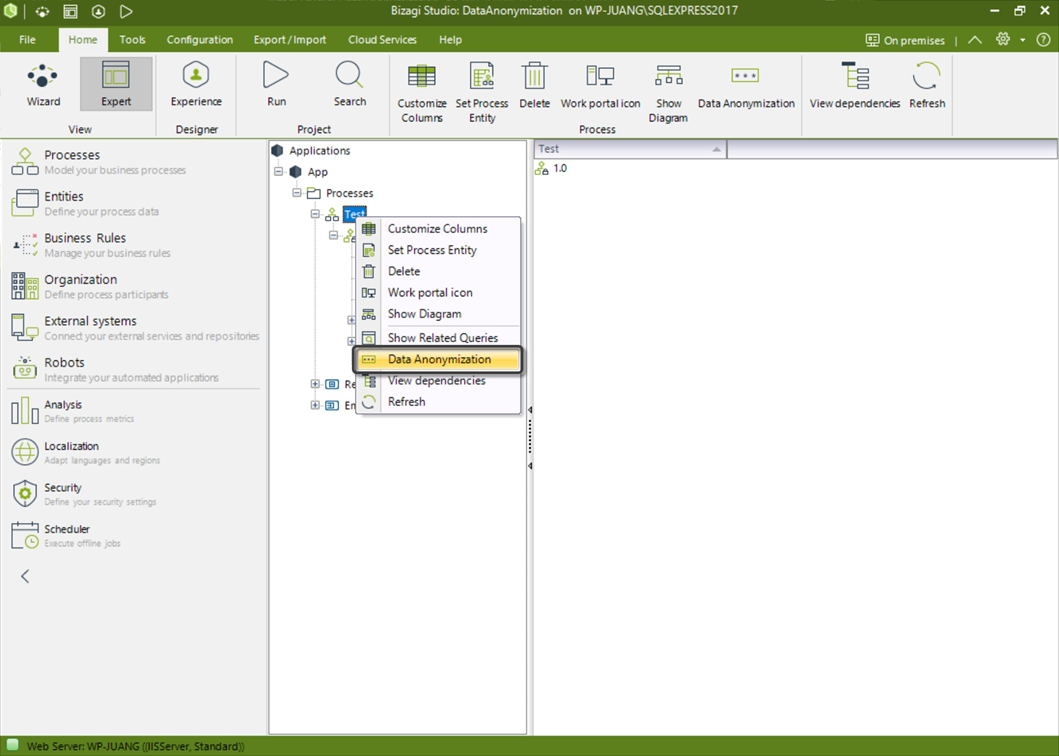Open the Export / Import tab
Image resolution: width=1059 pixels, height=756 pixels.
point(290,39)
